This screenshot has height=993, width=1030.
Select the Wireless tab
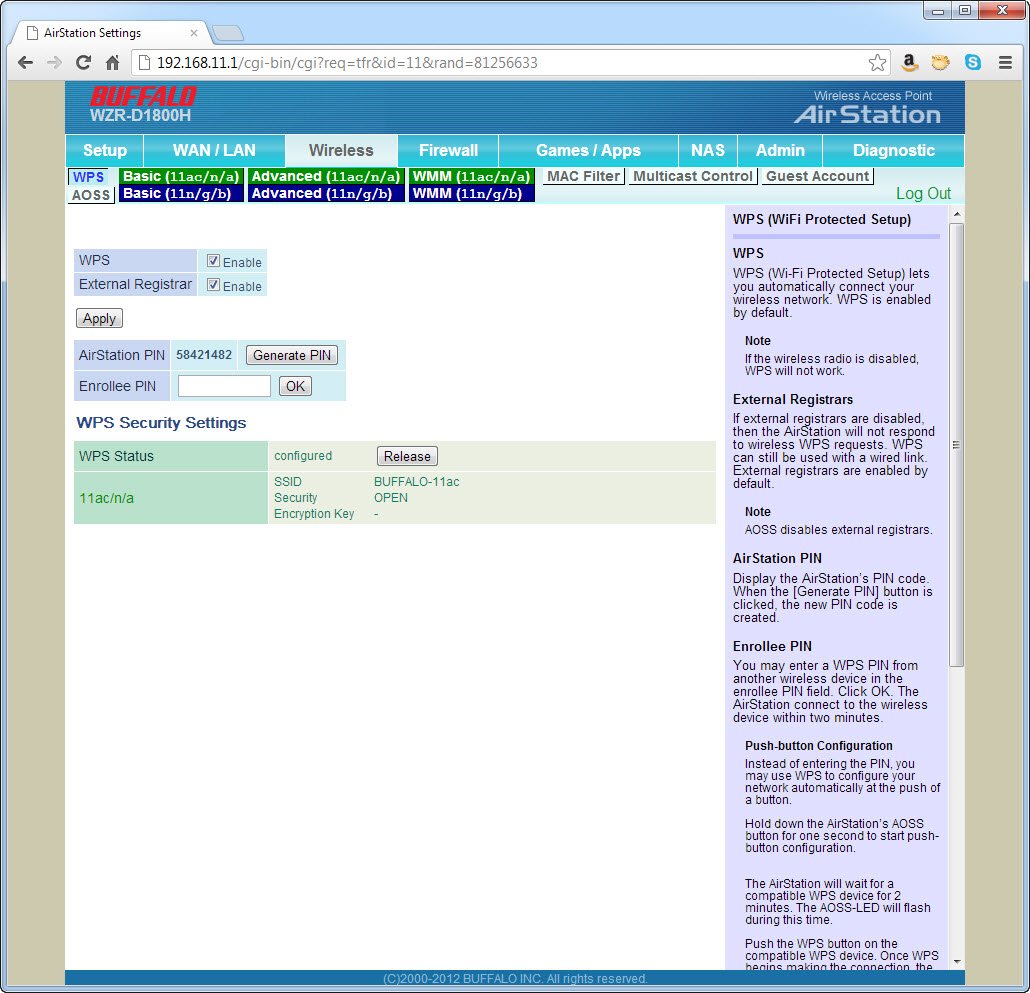(341, 150)
